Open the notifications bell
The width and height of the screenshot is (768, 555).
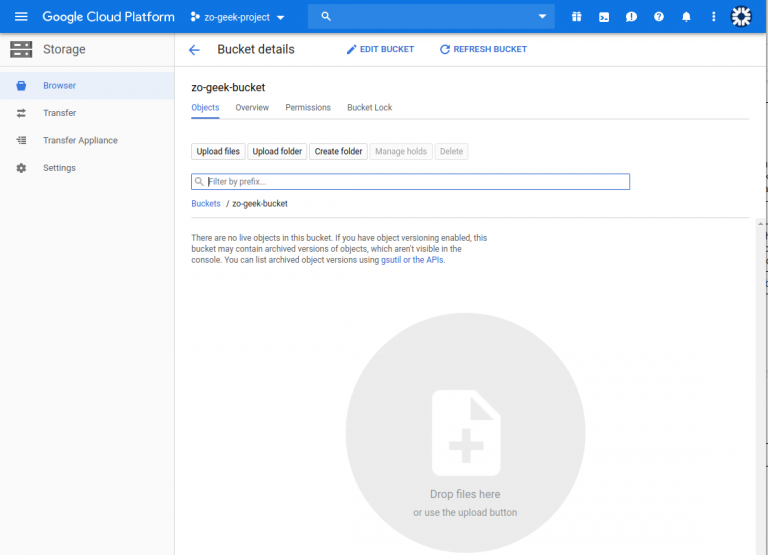click(x=686, y=17)
